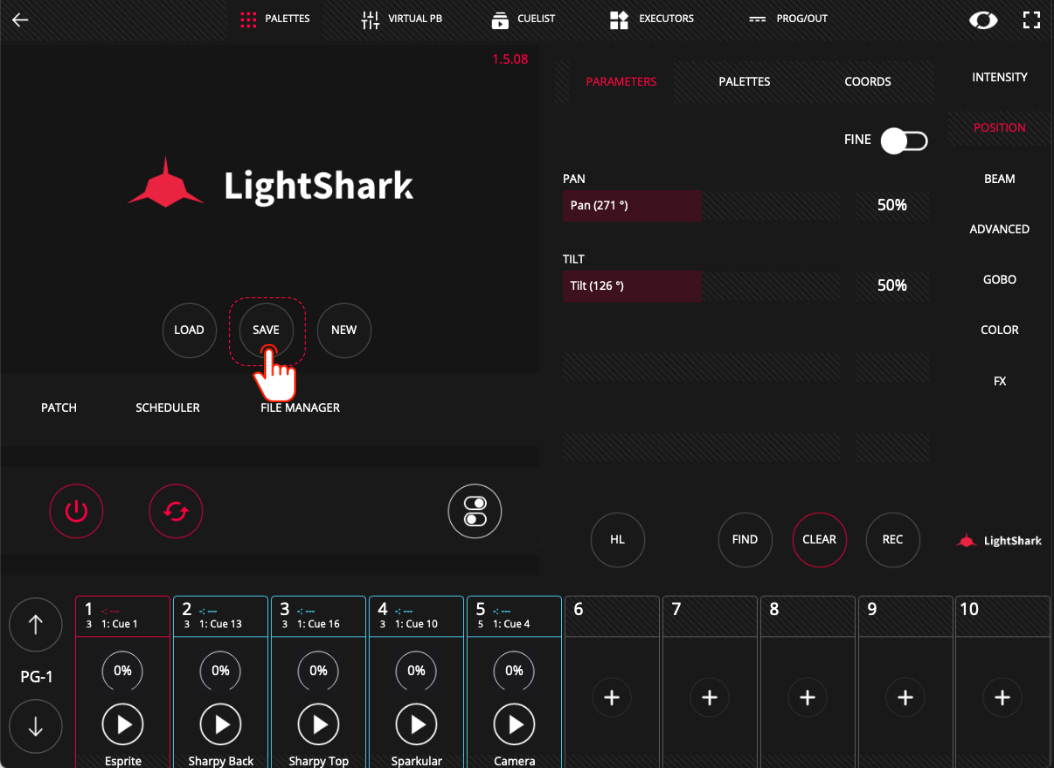Enter fullscreen mode
The width and height of the screenshot is (1054, 768).
point(1031,20)
